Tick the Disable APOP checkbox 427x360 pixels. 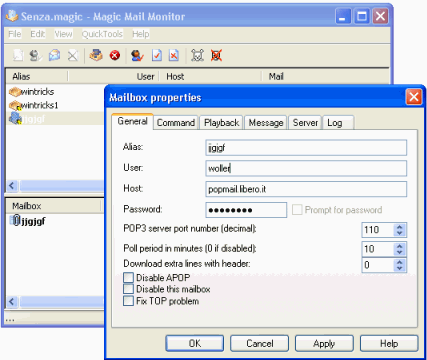(x=128, y=277)
